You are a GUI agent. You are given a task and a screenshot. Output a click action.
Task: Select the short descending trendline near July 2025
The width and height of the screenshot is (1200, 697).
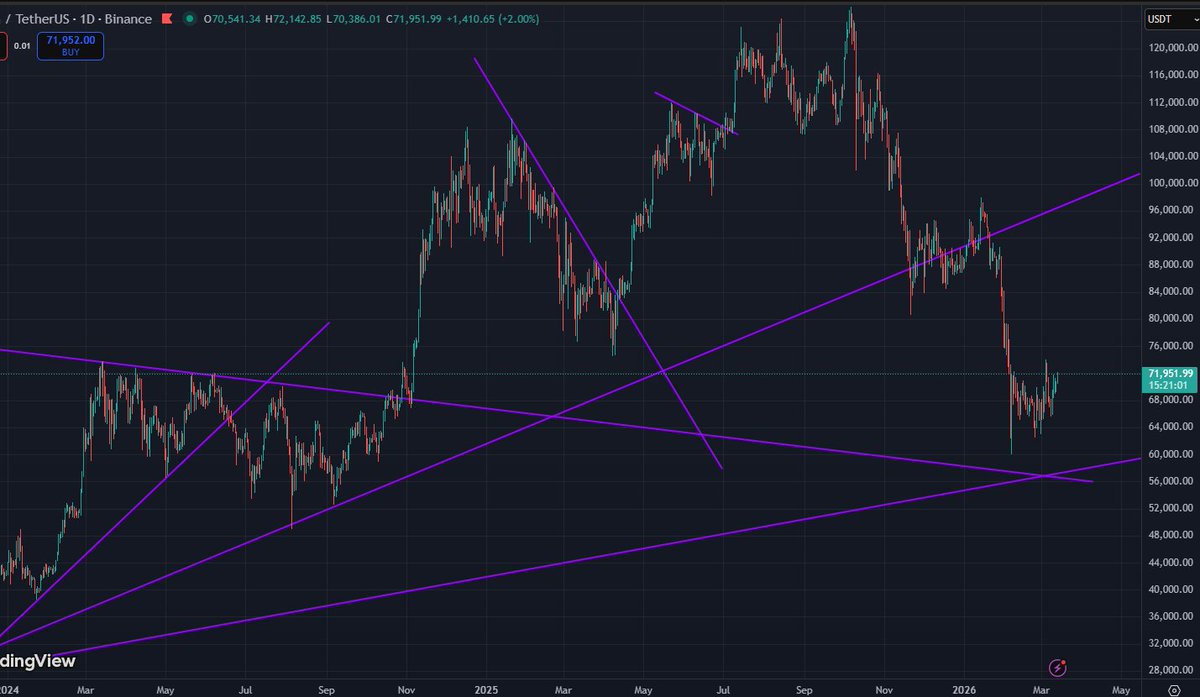pyautogui.click(x=696, y=113)
